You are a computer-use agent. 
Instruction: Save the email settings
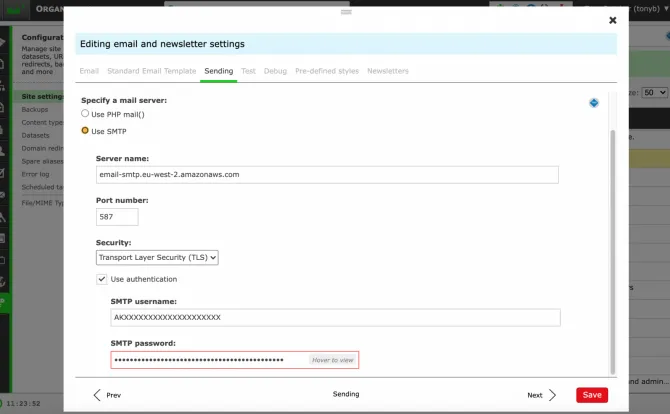pos(592,395)
